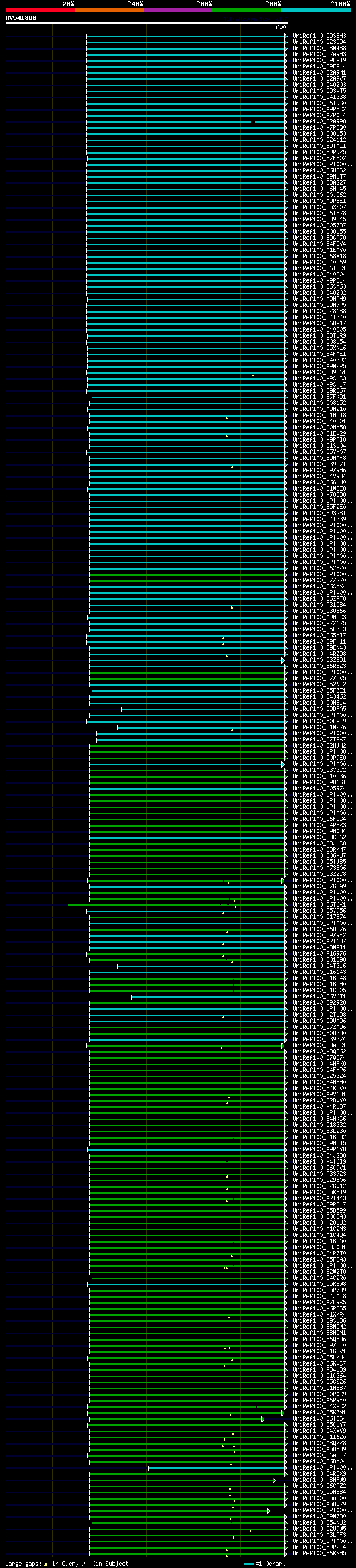
Task: Select the UniRef100_Q39845 label
Action: tap(319, 219)
